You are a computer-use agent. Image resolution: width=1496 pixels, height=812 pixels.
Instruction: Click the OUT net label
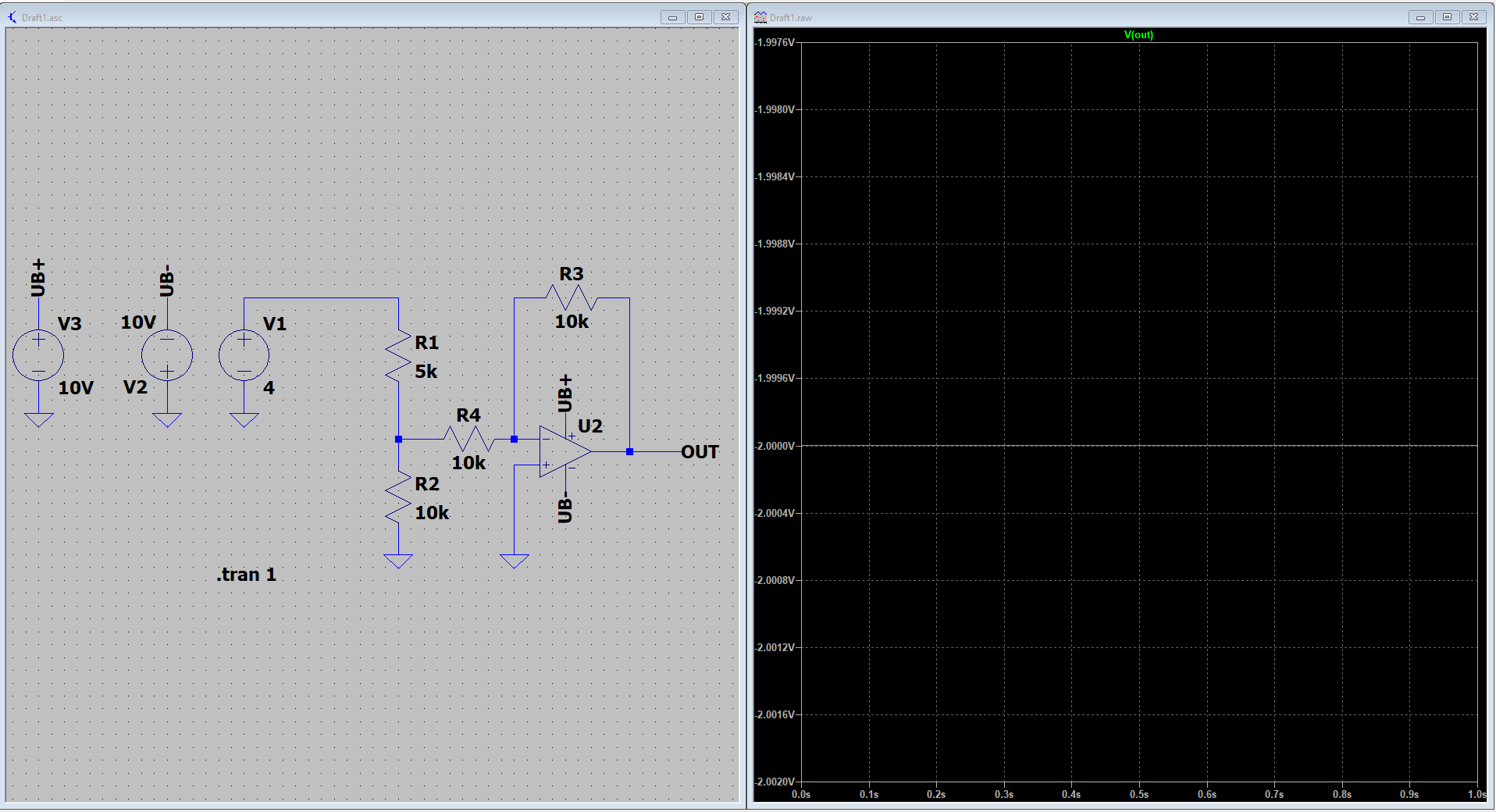[x=700, y=452]
